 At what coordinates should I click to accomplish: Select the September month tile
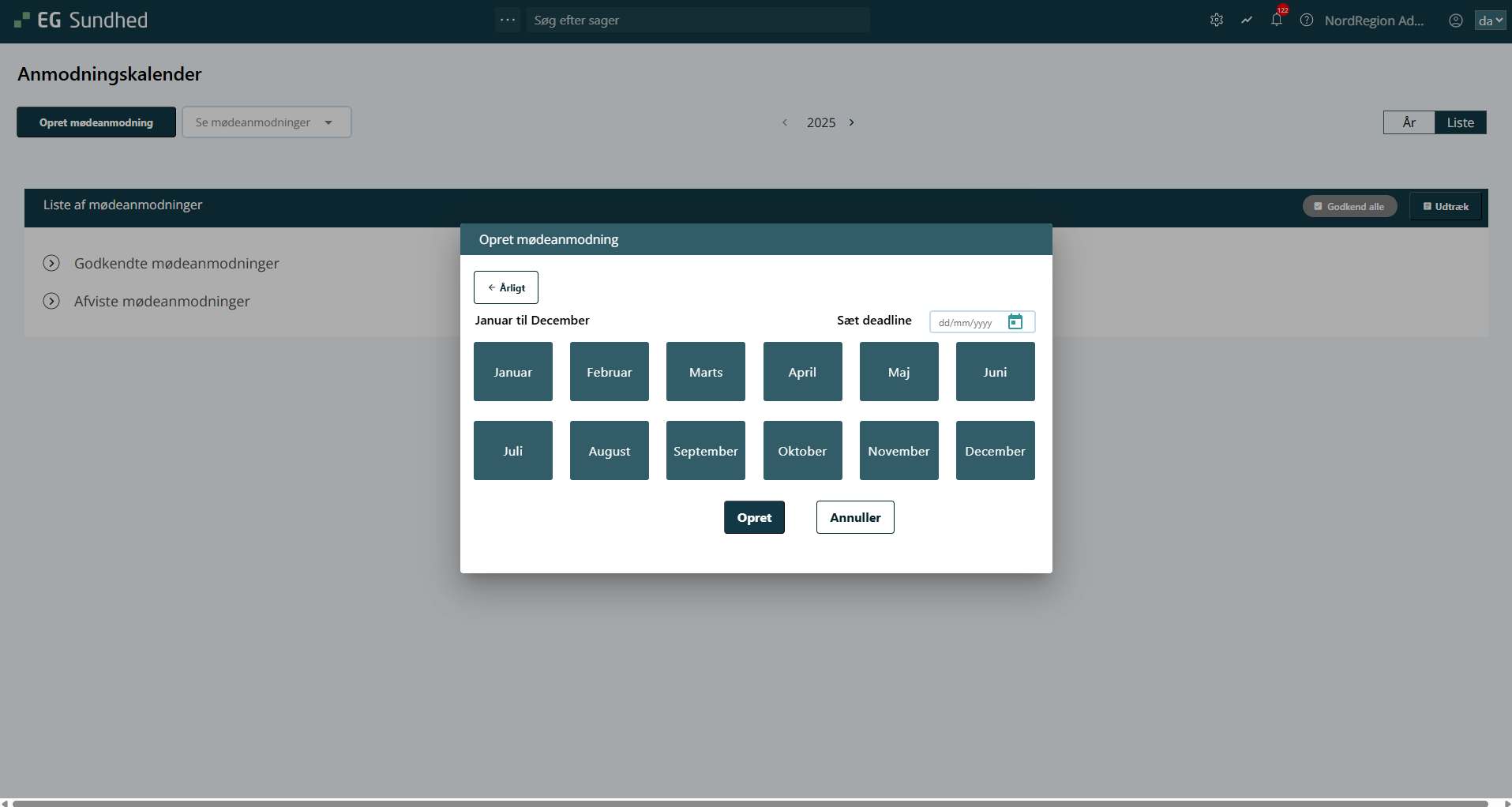coord(706,451)
